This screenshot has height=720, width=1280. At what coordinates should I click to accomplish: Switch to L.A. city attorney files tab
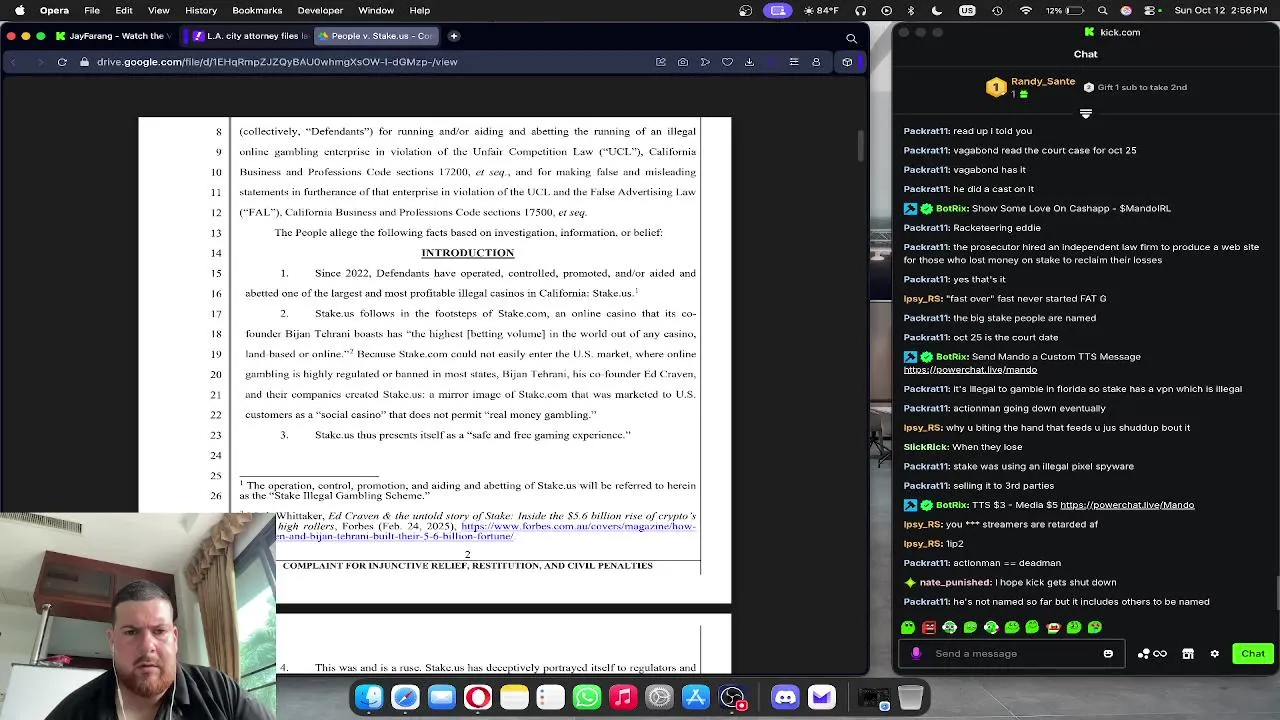click(x=250, y=36)
